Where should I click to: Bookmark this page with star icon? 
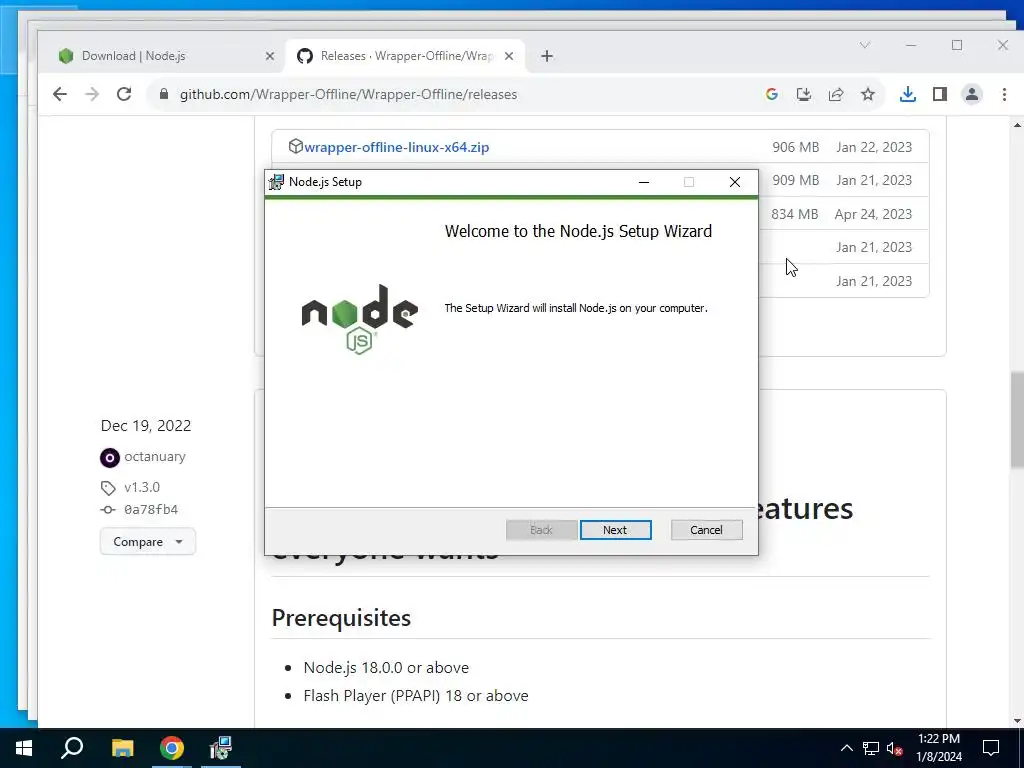(x=867, y=94)
